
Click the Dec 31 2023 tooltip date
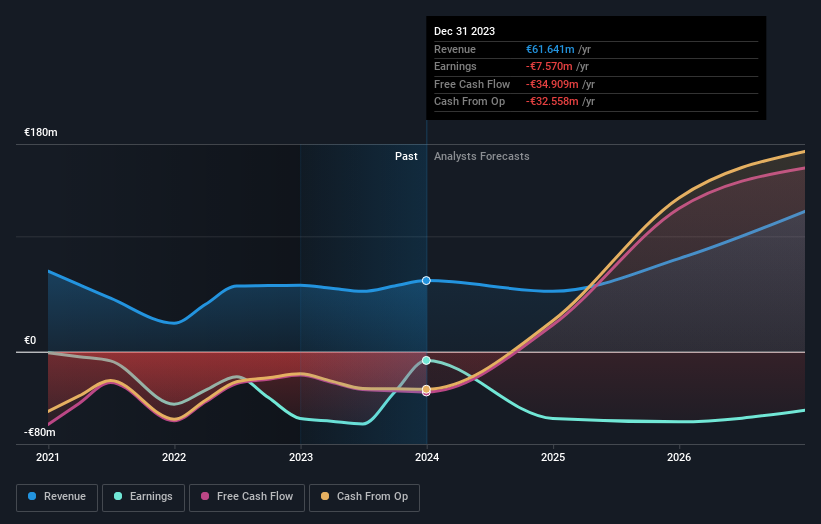[x=464, y=31]
